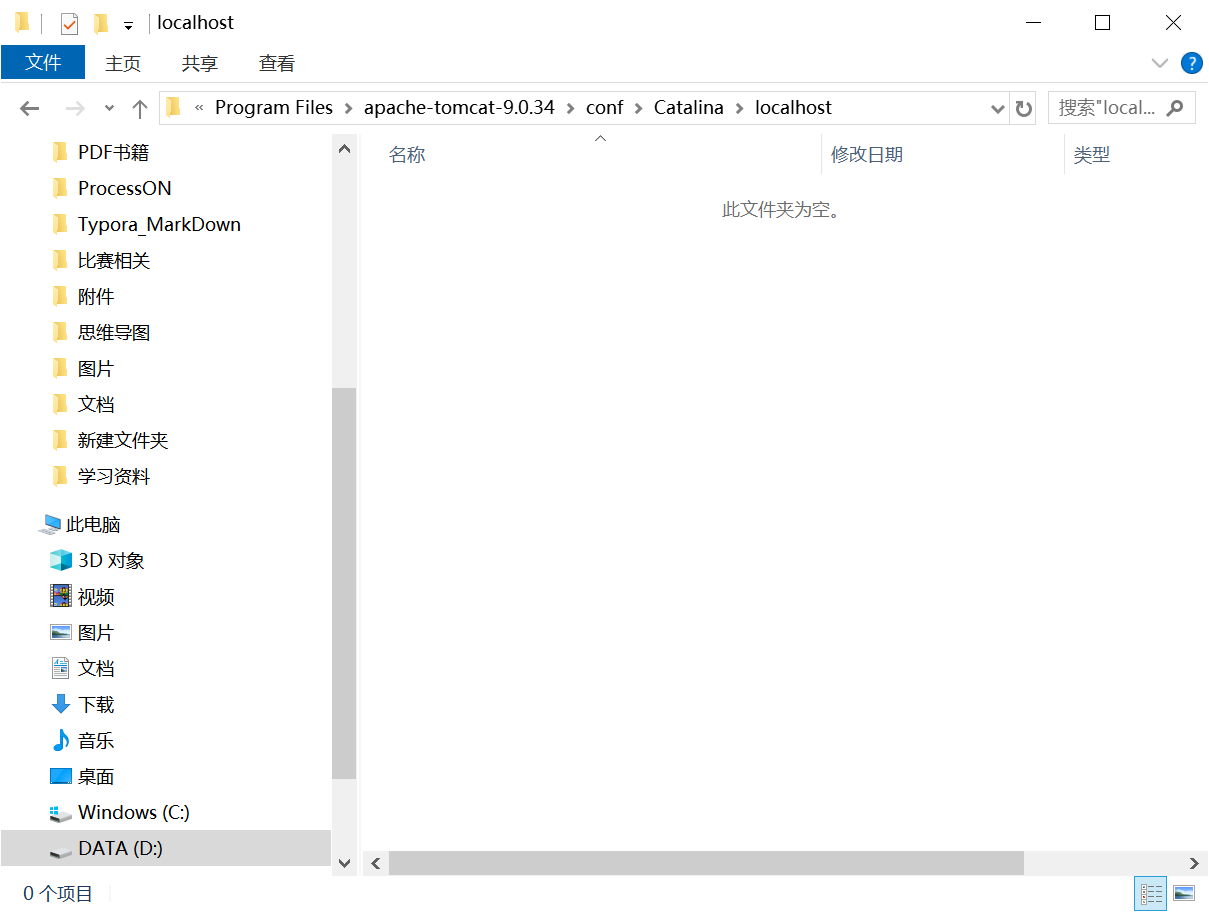The height and width of the screenshot is (912, 1209).
Task: Click Catalina in the address path
Action: (688, 107)
